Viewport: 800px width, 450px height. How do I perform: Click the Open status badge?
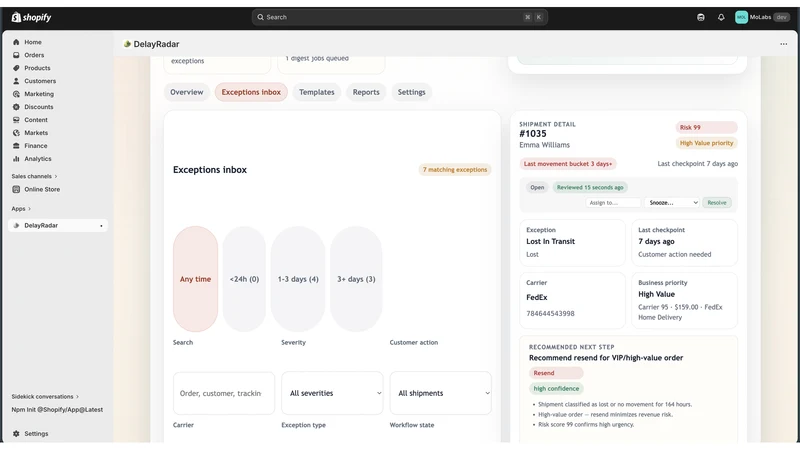537,187
